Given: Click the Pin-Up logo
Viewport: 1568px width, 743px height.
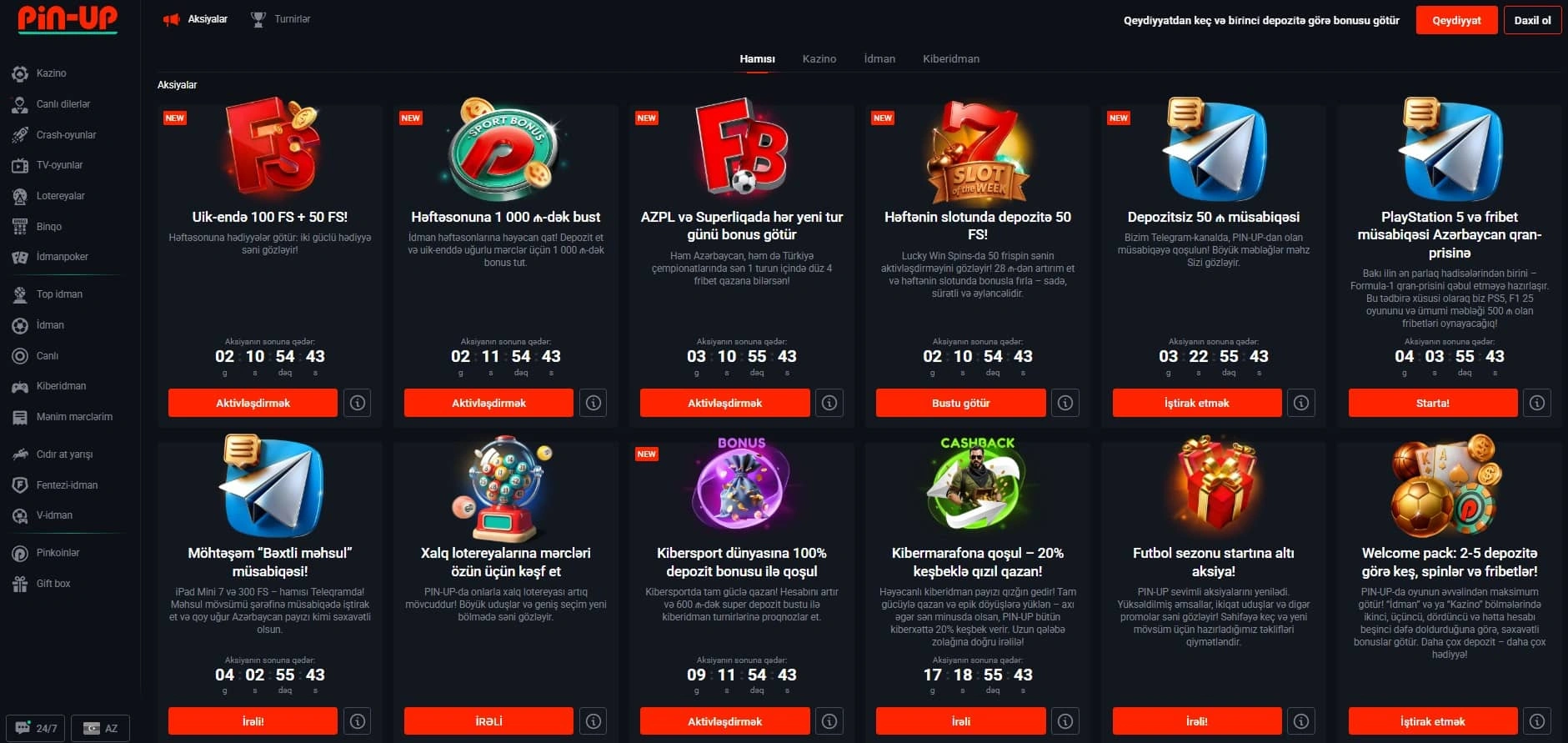Looking at the screenshot, I should tap(68, 19).
